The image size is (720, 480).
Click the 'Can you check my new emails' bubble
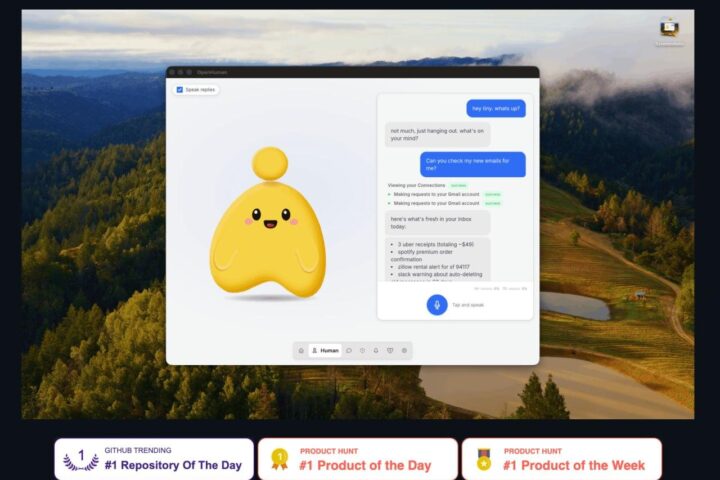pos(472,164)
